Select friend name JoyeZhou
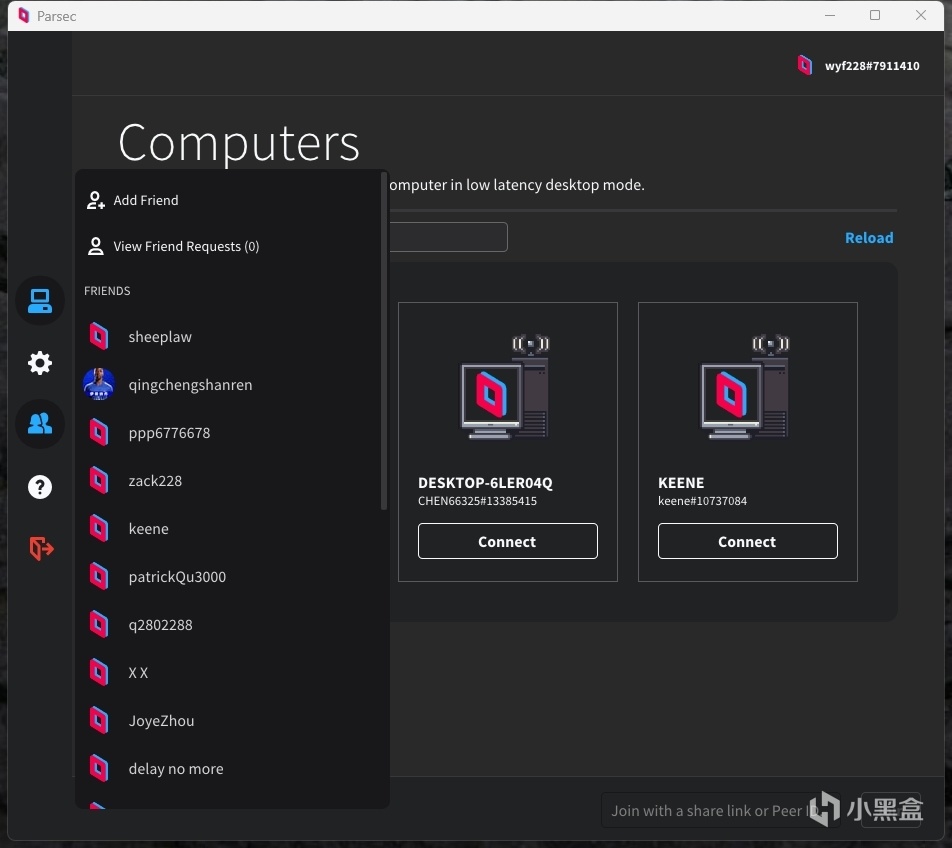952x848 pixels. click(x=161, y=721)
